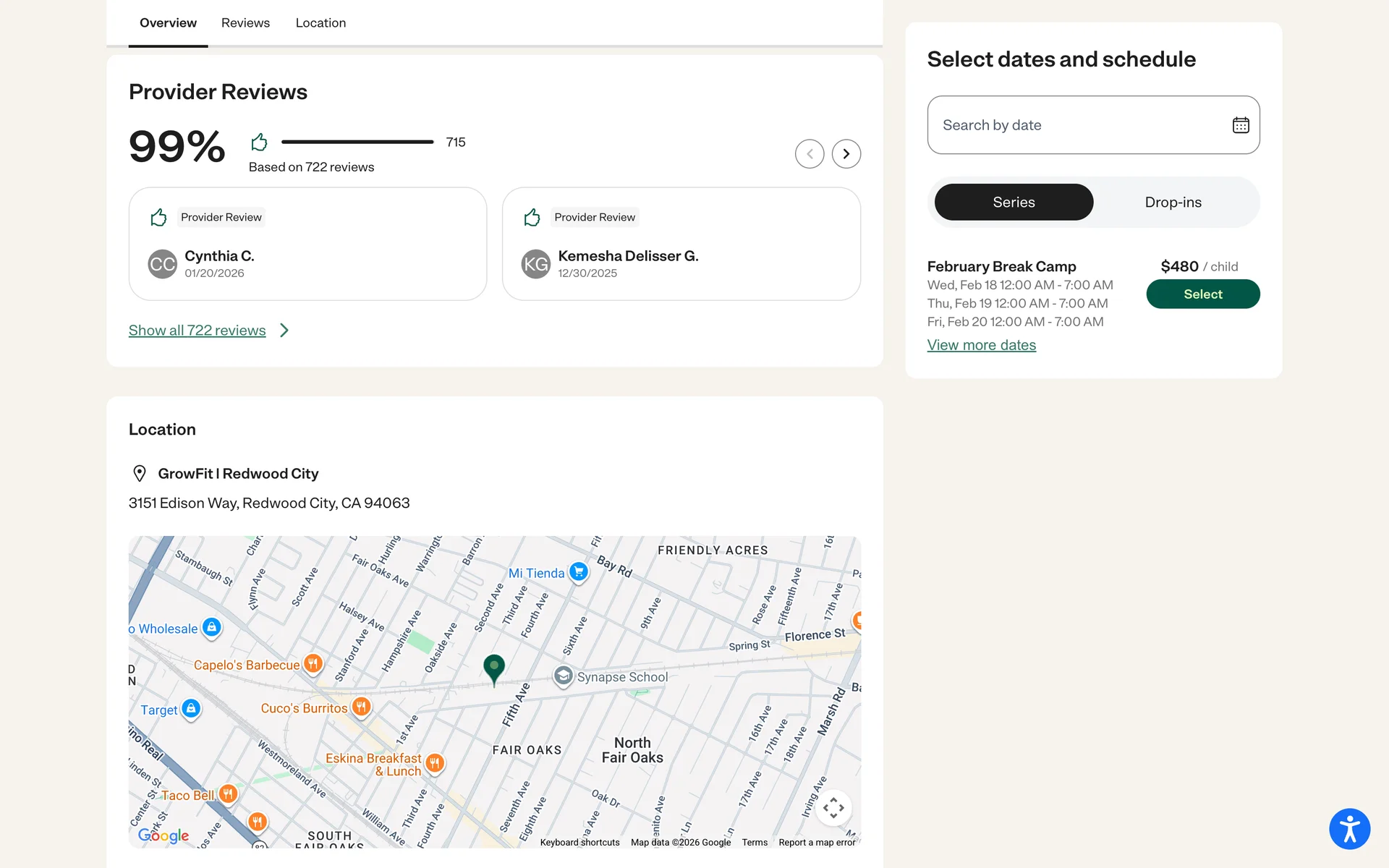Go to next review arrow

pos(846,154)
